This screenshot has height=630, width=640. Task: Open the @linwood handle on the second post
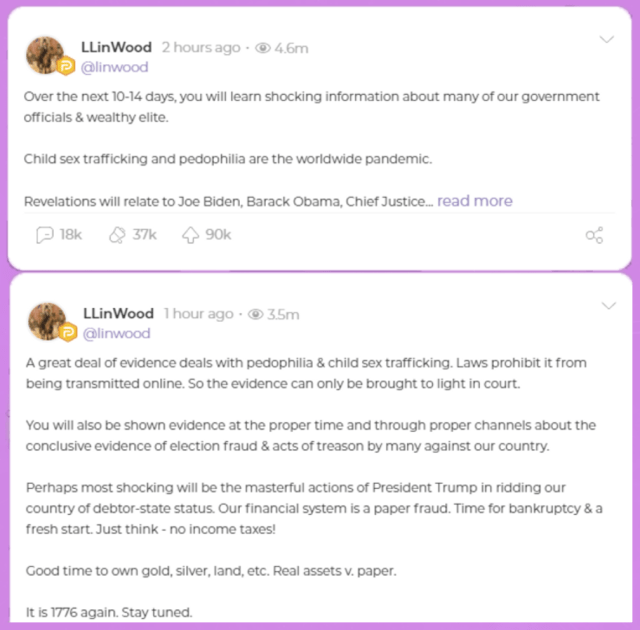115,333
